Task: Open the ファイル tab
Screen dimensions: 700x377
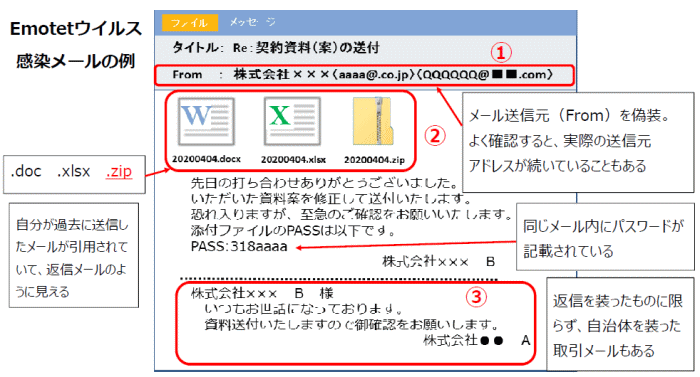Action: coord(190,22)
